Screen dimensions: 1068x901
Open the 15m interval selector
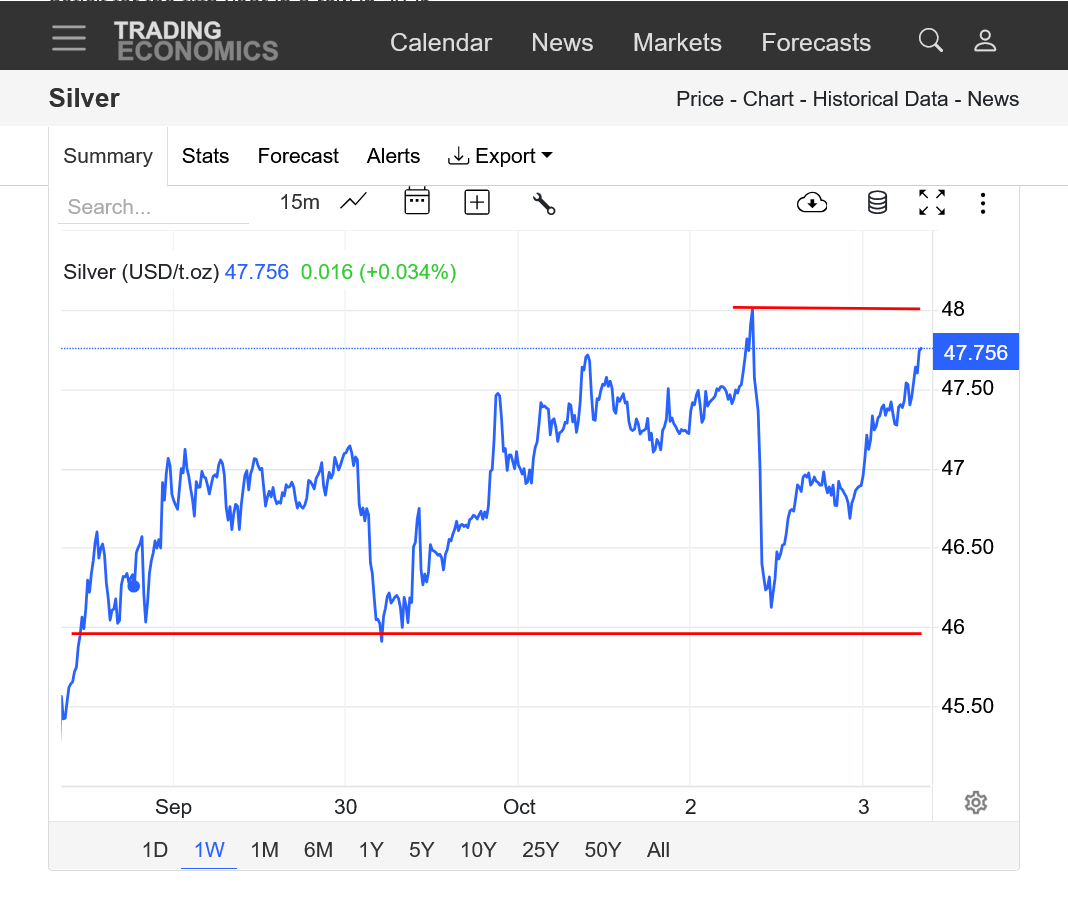(299, 202)
